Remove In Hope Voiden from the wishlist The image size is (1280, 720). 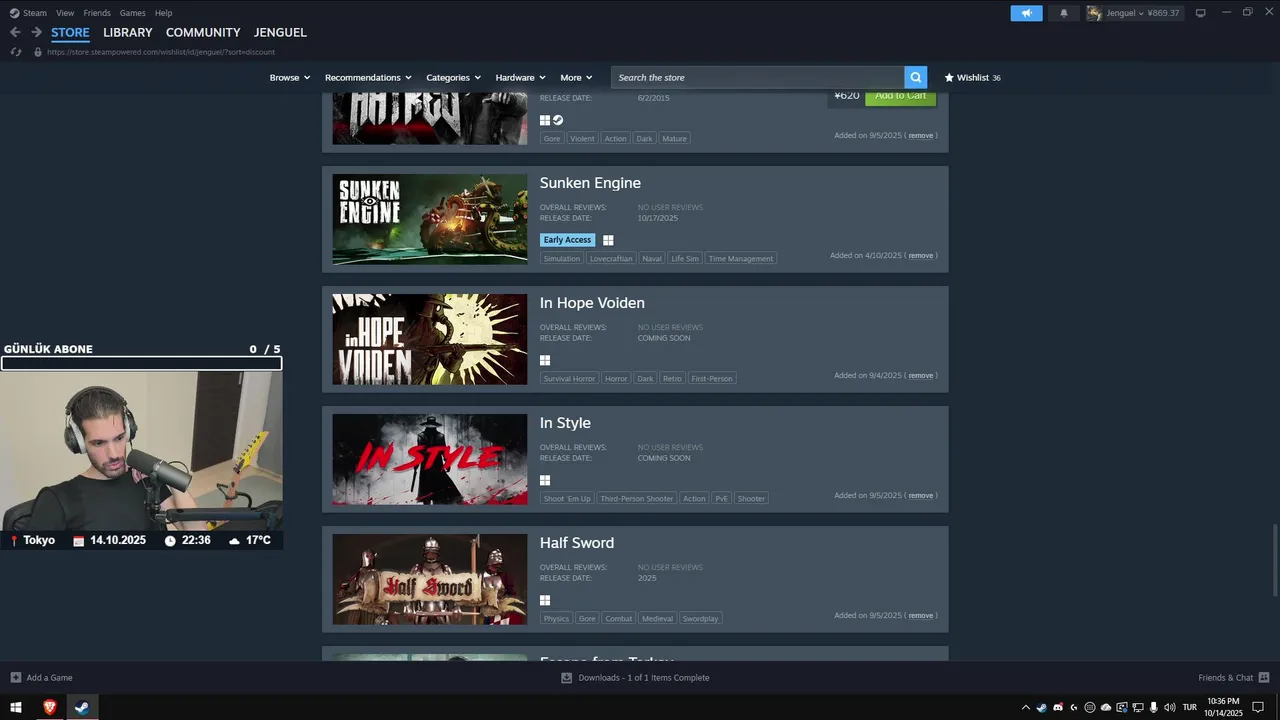pyautogui.click(x=920, y=376)
